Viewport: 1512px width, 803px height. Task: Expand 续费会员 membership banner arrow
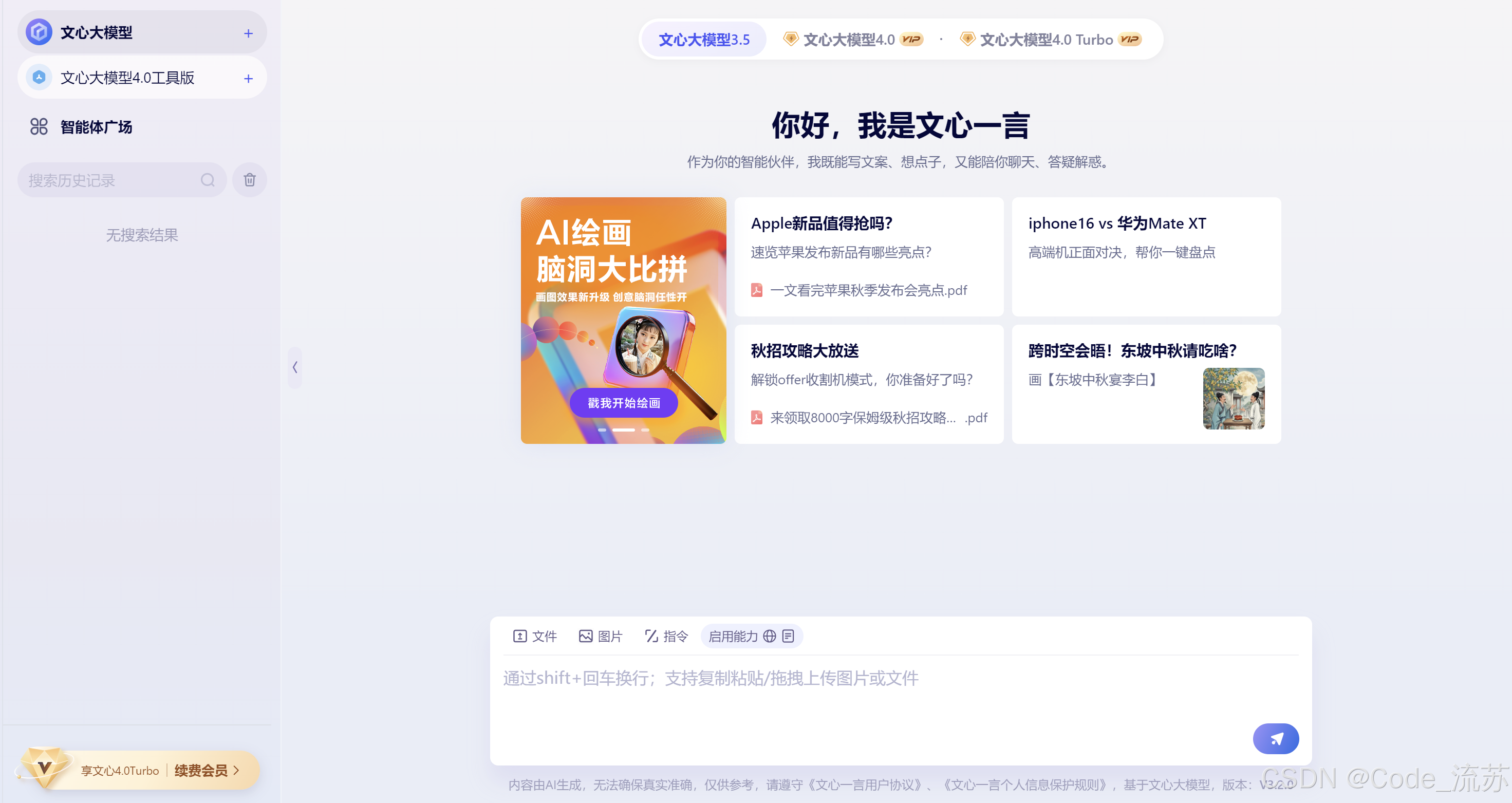tap(236, 770)
